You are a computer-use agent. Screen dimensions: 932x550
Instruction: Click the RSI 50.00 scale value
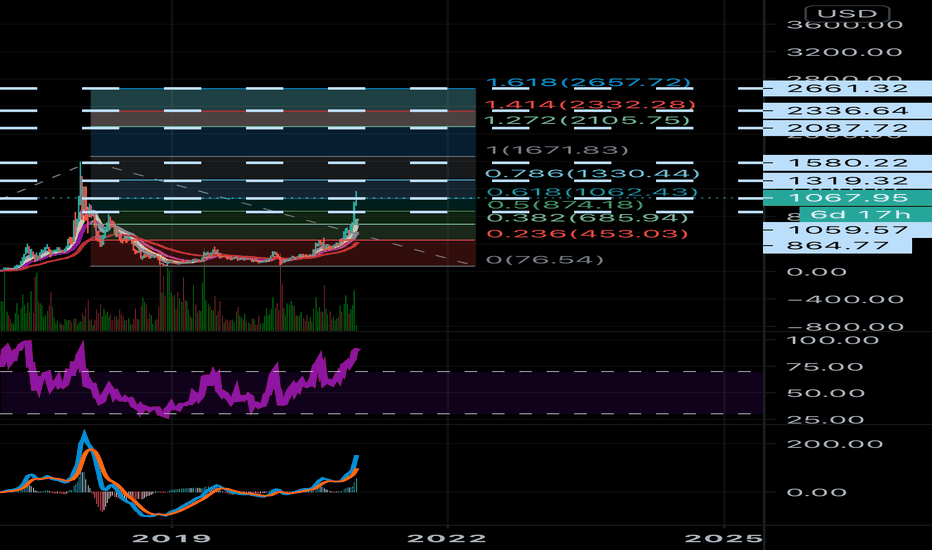tap(825, 393)
